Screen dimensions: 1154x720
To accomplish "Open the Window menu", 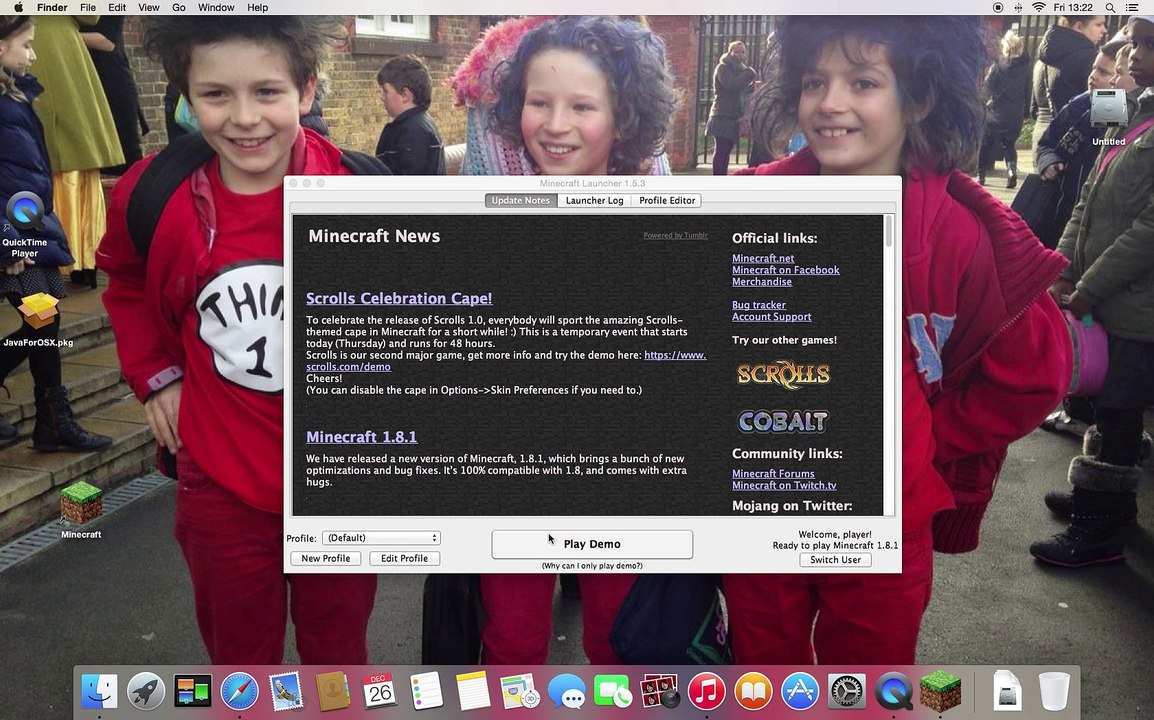I will 216,7.
